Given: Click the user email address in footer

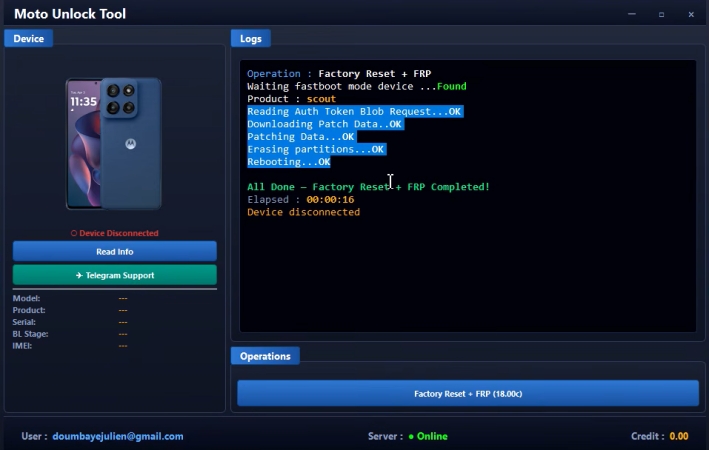Looking at the screenshot, I should point(118,436).
